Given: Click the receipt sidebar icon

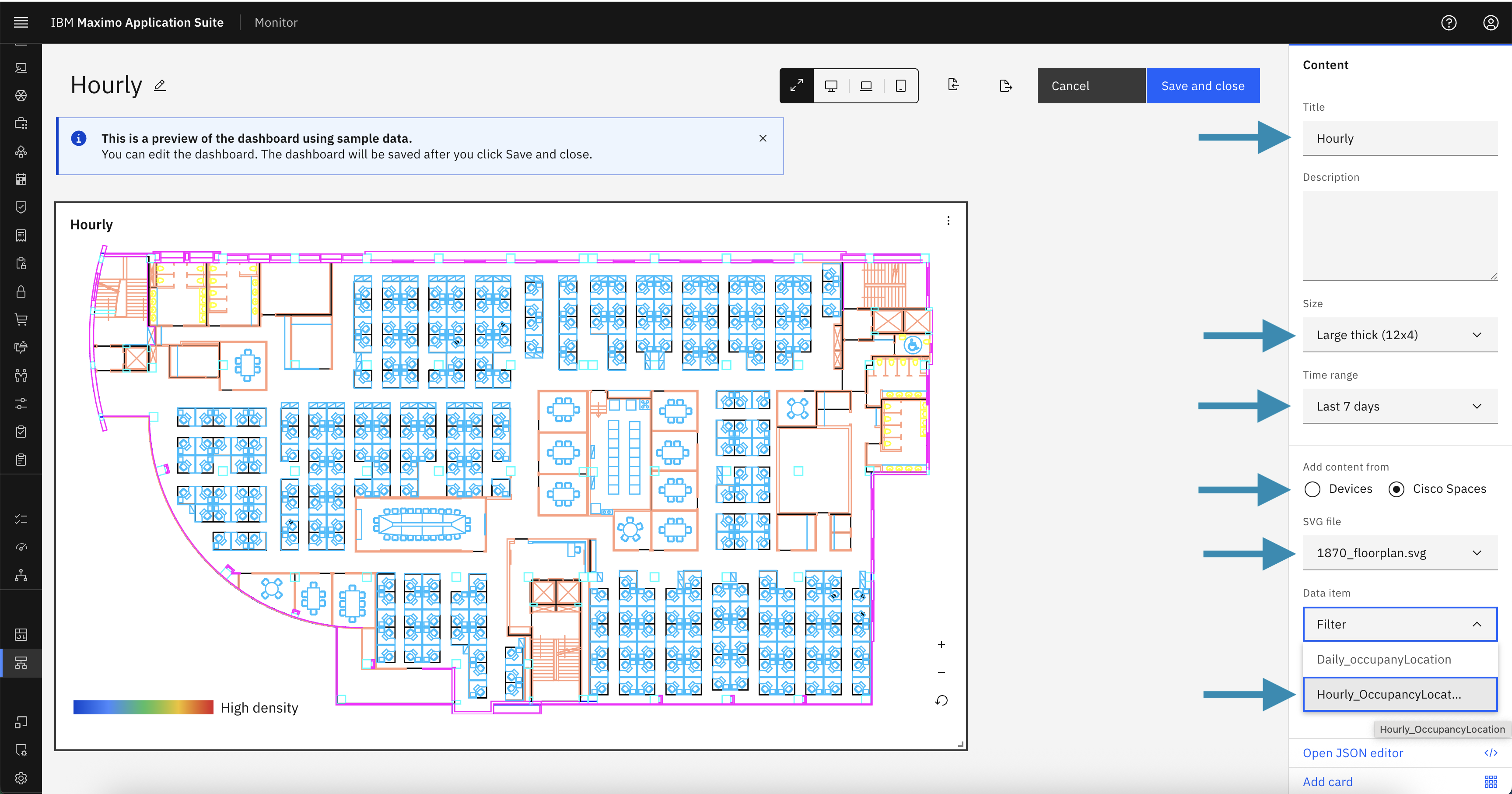Looking at the screenshot, I should tap(21, 235).
